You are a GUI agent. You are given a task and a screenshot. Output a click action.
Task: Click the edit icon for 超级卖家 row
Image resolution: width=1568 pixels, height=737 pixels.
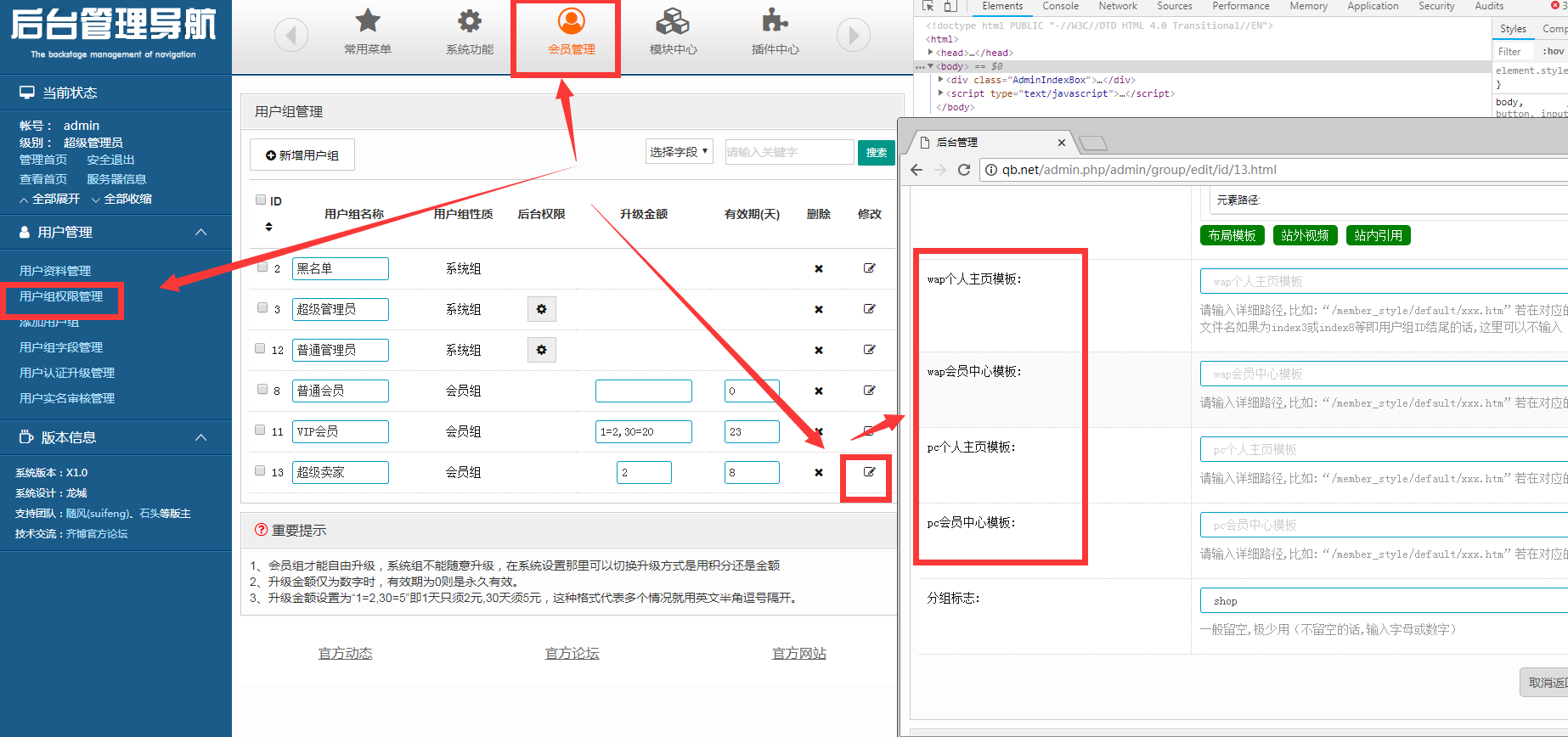pyautogui.click(x=869, y=472)
